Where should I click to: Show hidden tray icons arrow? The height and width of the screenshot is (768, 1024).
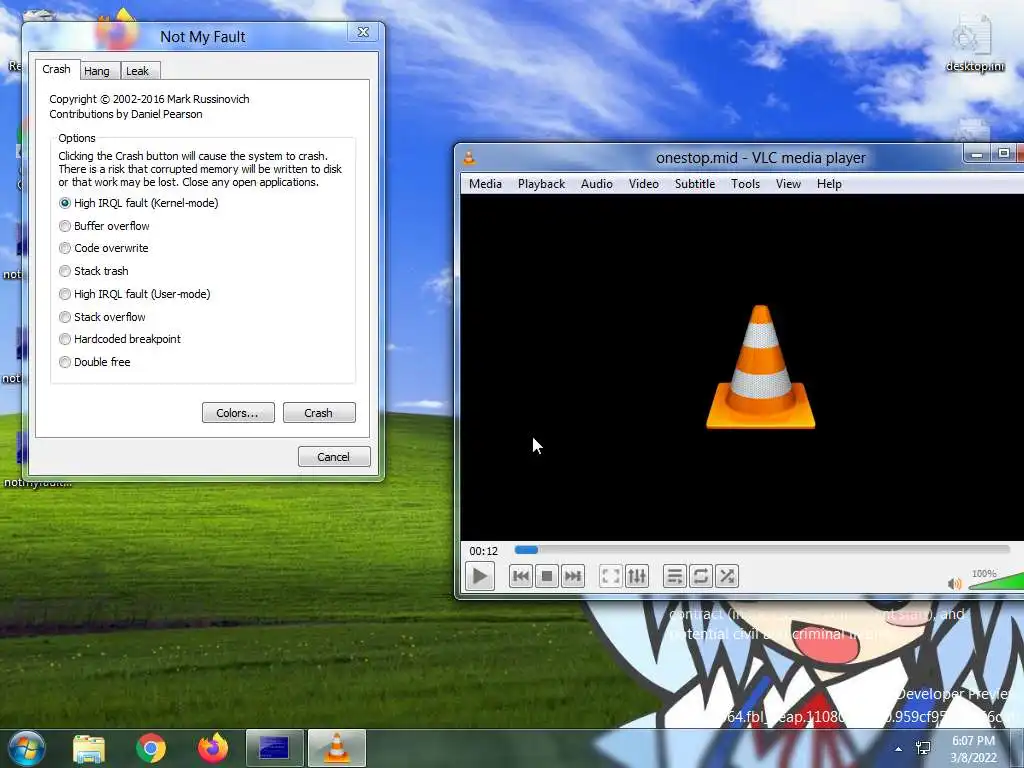(899, 749)
